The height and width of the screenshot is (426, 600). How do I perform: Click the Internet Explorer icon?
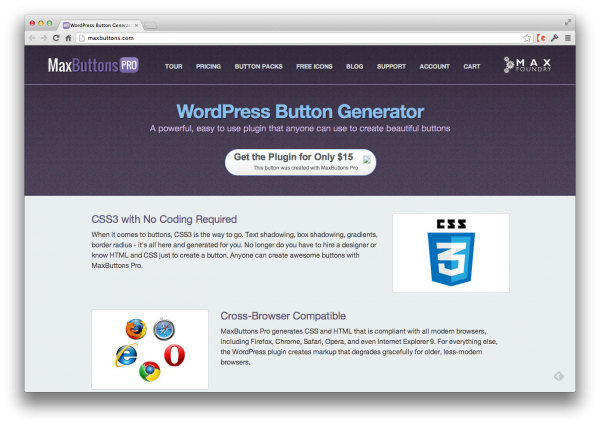[x=126, y=355]
